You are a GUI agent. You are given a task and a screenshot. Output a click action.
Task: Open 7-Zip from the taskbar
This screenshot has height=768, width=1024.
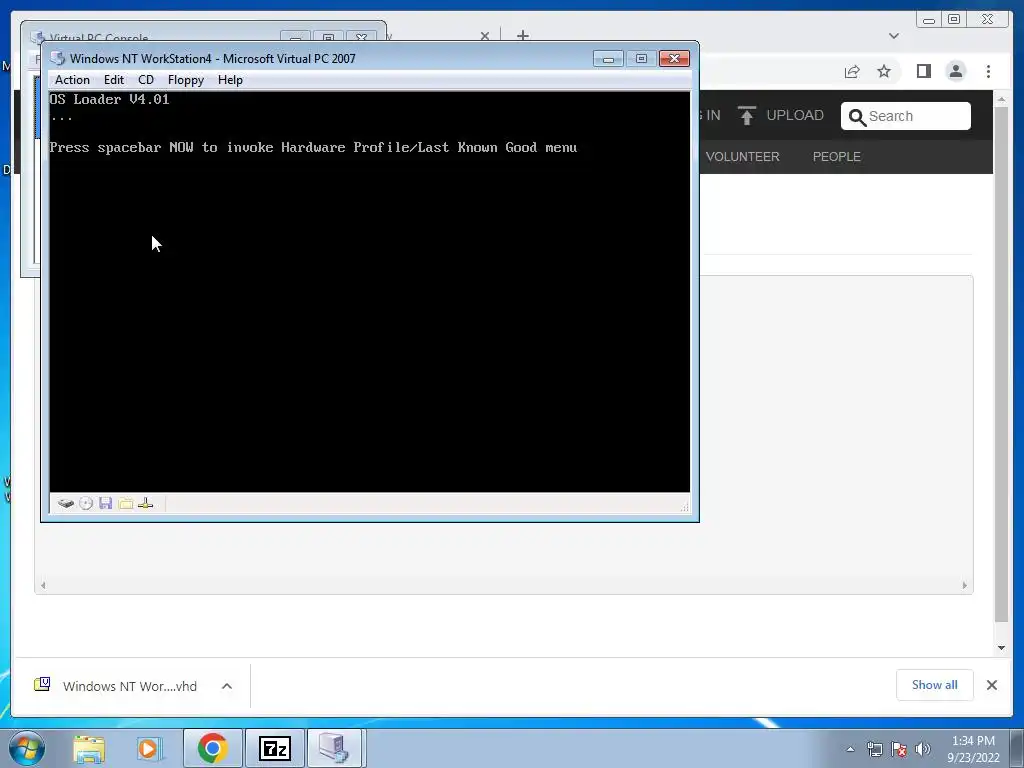(x=274, y=748)
